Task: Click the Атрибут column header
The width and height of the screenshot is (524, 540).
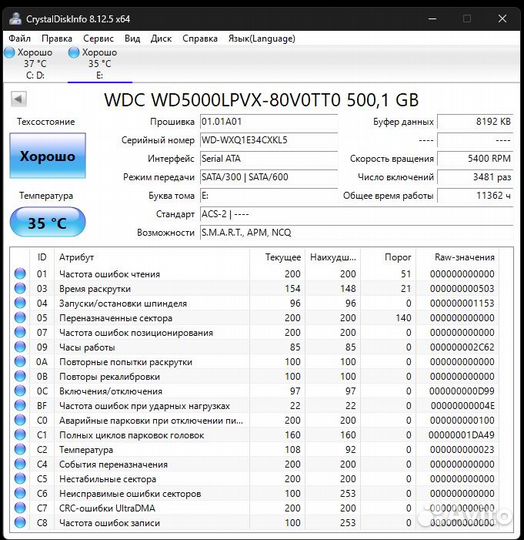Action: tap(151, 257)
